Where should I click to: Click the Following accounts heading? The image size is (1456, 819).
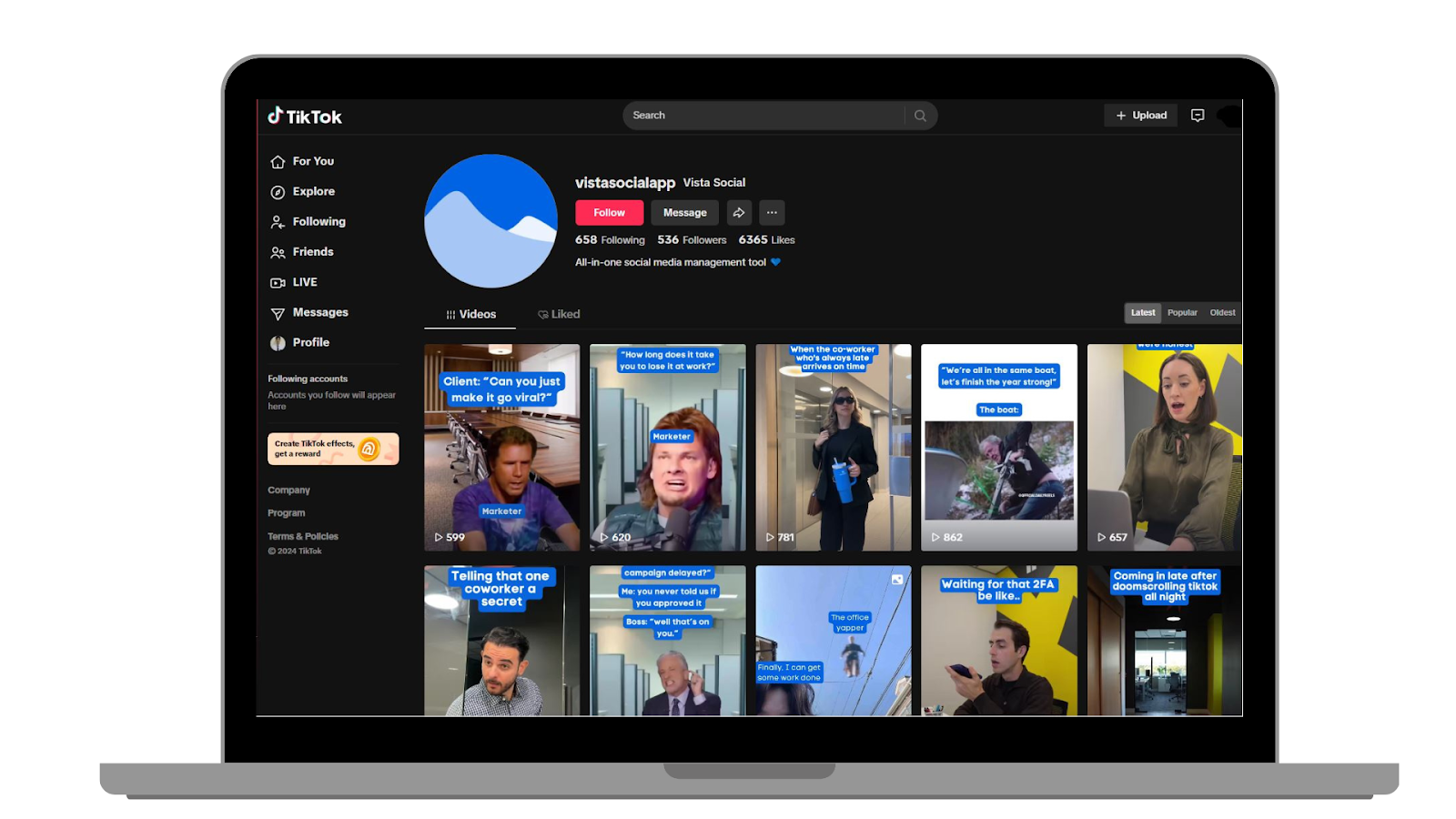(x=308, y=379)
